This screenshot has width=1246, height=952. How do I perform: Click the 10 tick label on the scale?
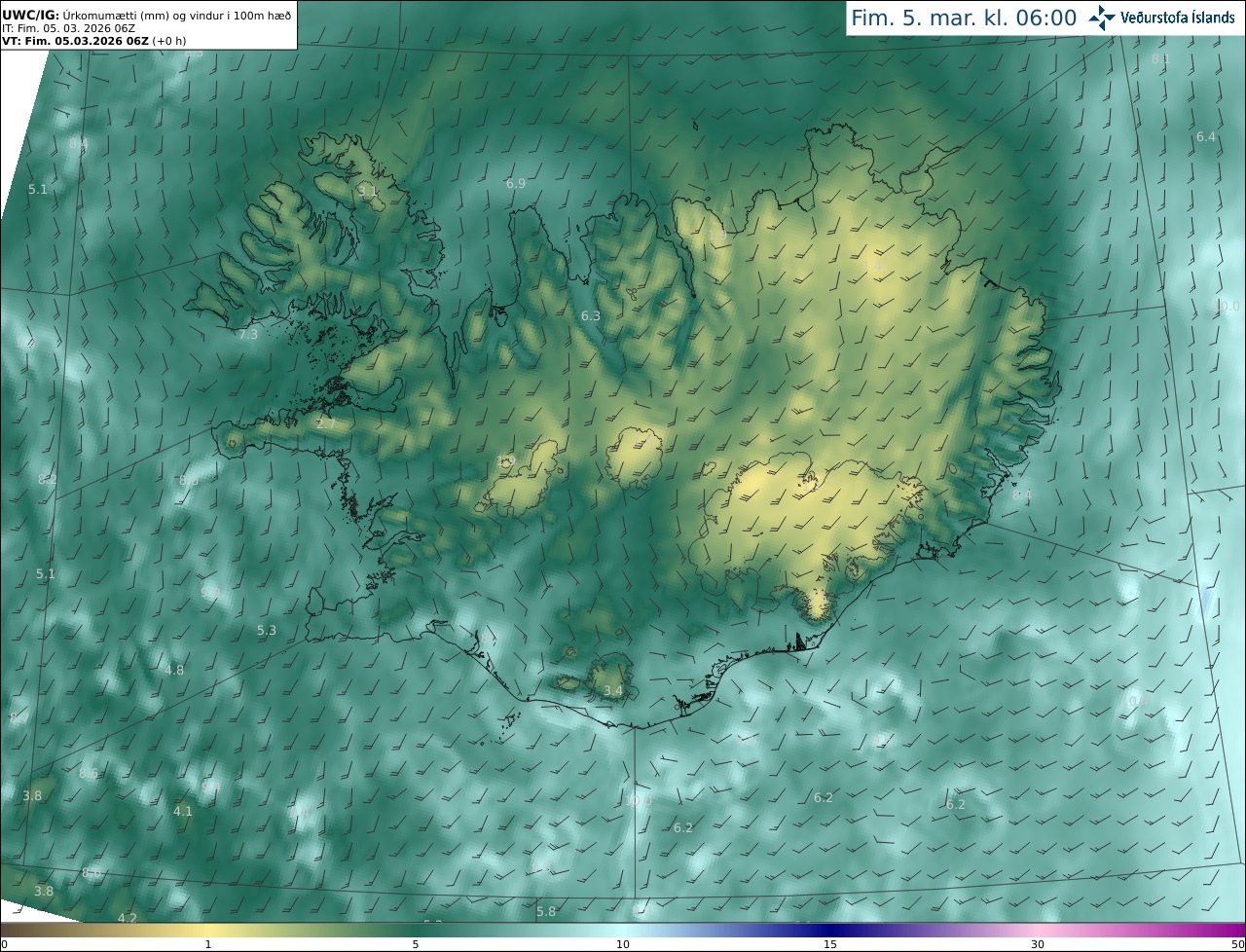pos(623,944)
